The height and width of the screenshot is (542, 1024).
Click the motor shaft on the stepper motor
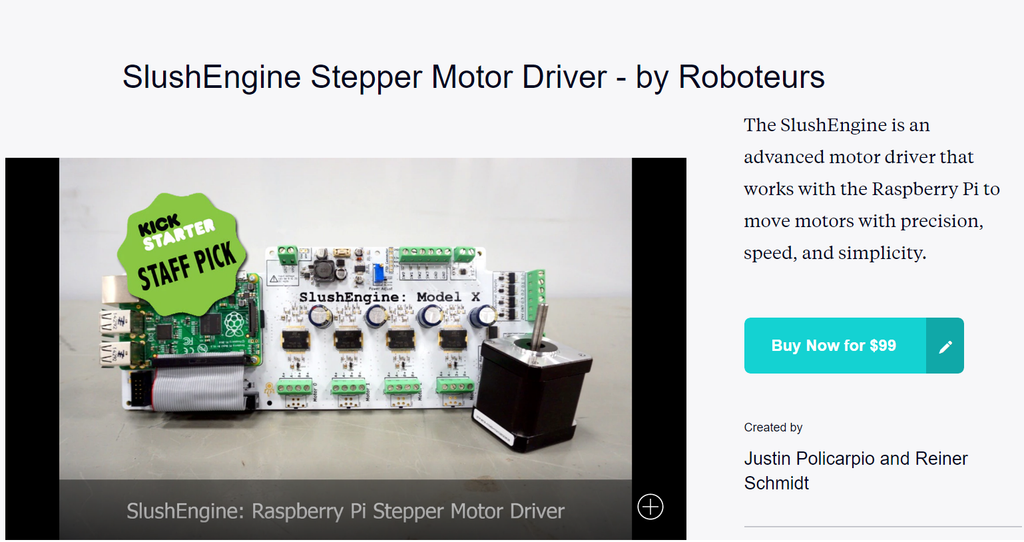[x=537, y=325]
